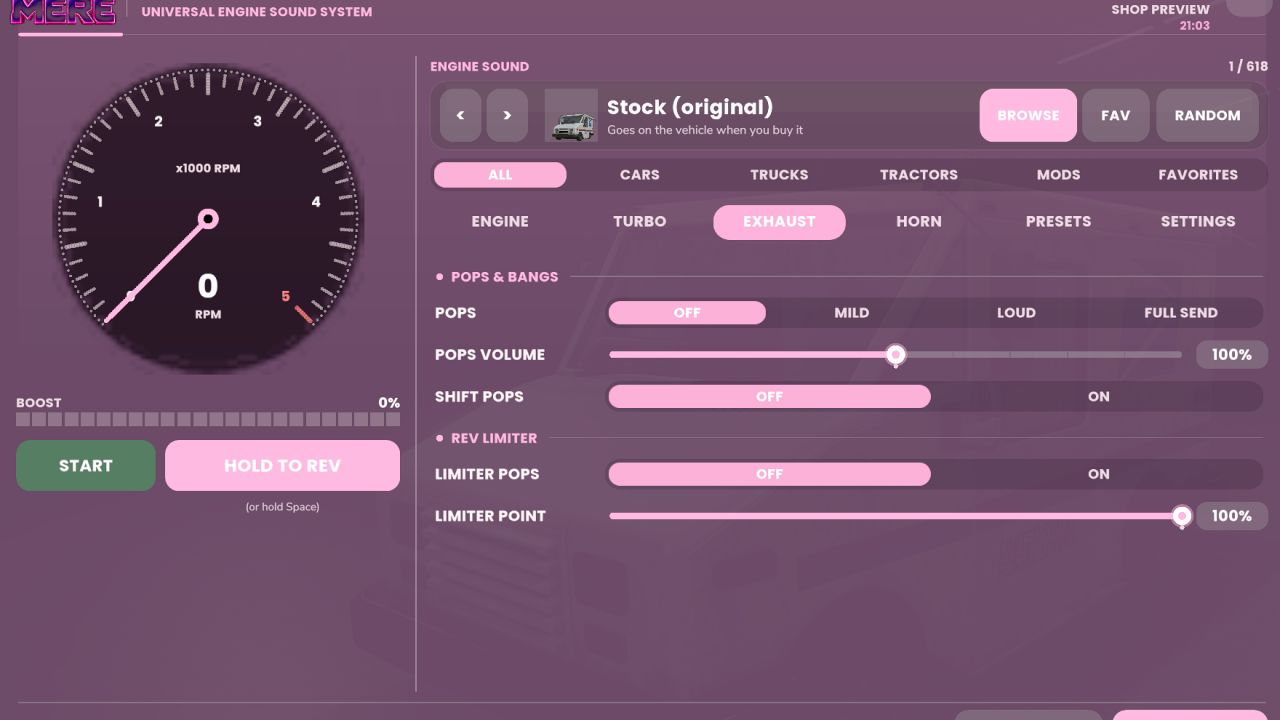Set Pops to LOUD
The width and height of the screenshot is (1280, 720).
(x=1016, y=313)
